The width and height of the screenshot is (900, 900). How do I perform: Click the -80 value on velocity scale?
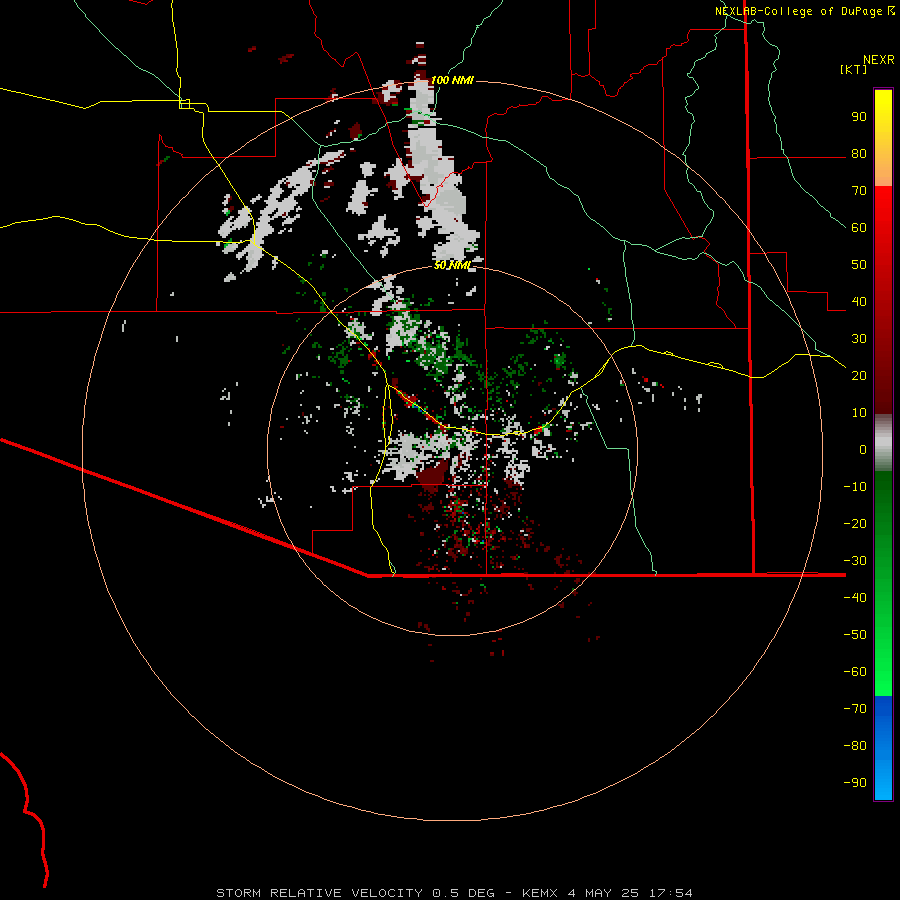(x=855, y=746)
